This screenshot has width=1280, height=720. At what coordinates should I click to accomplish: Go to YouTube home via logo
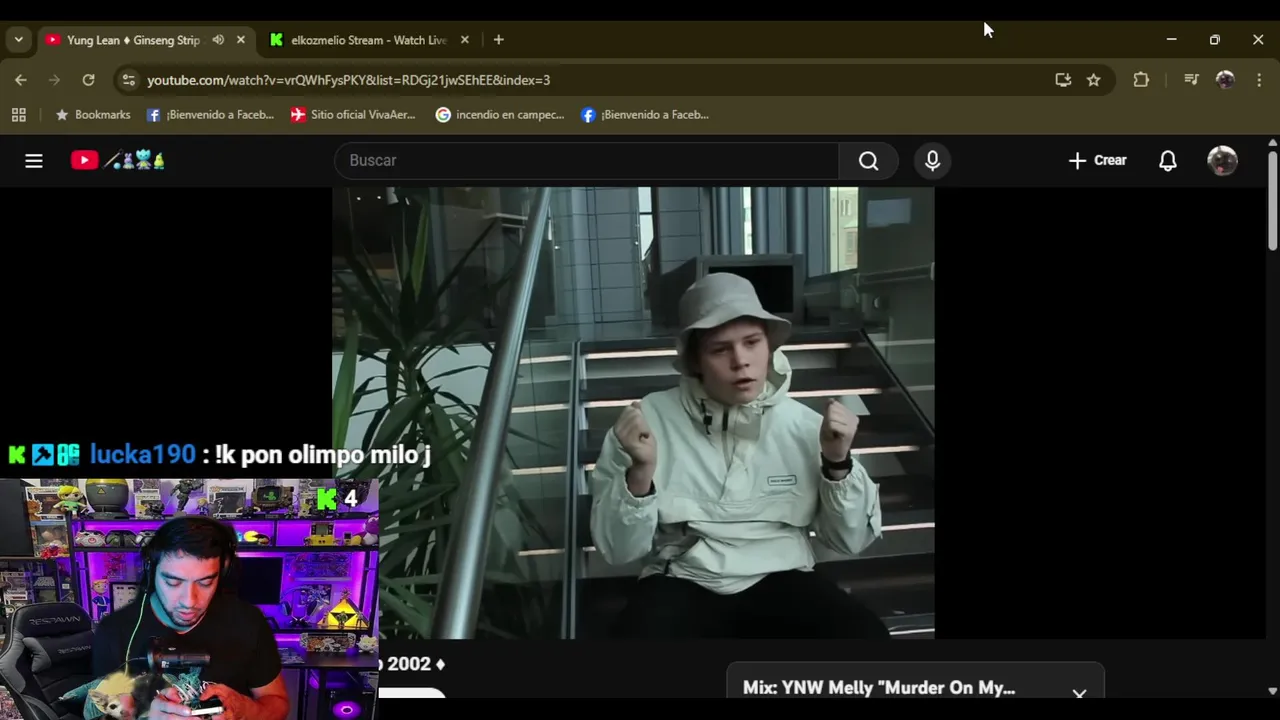click(117, 160)
